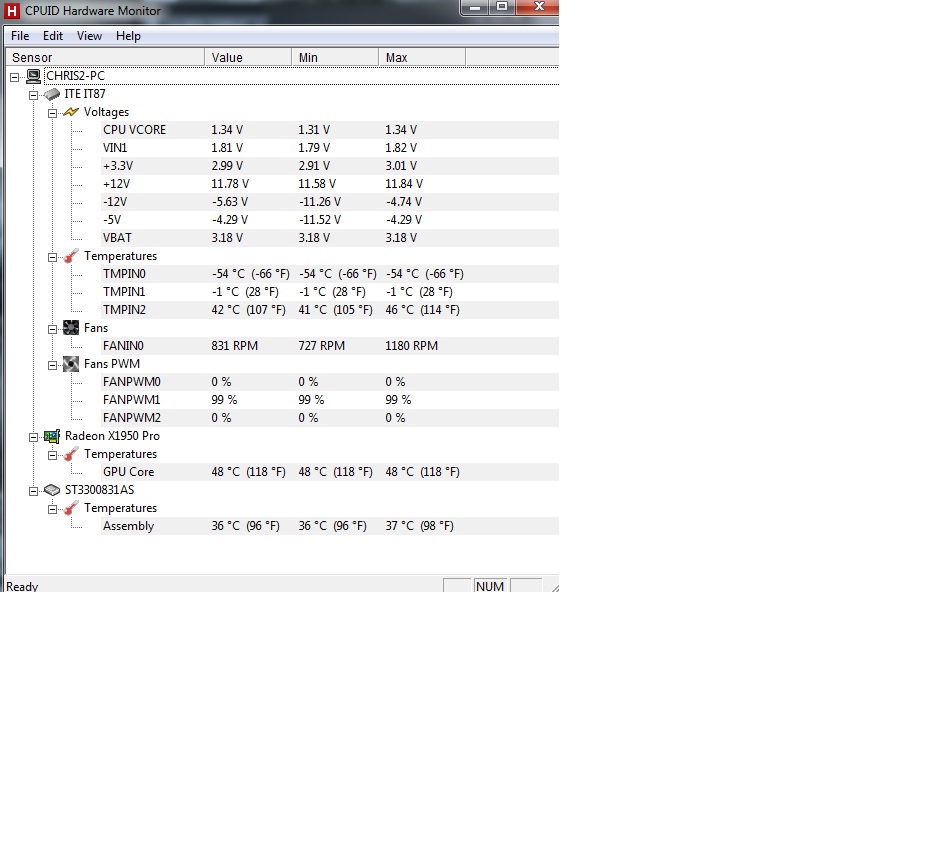
Task: Click the Max column header
Action: tap(422, 58)
